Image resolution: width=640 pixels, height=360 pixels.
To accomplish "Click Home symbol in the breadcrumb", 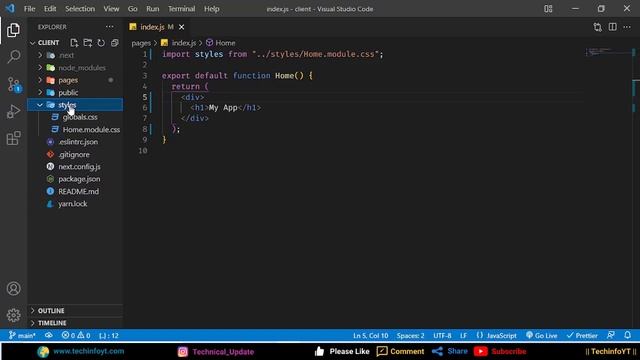I will 221,43.
